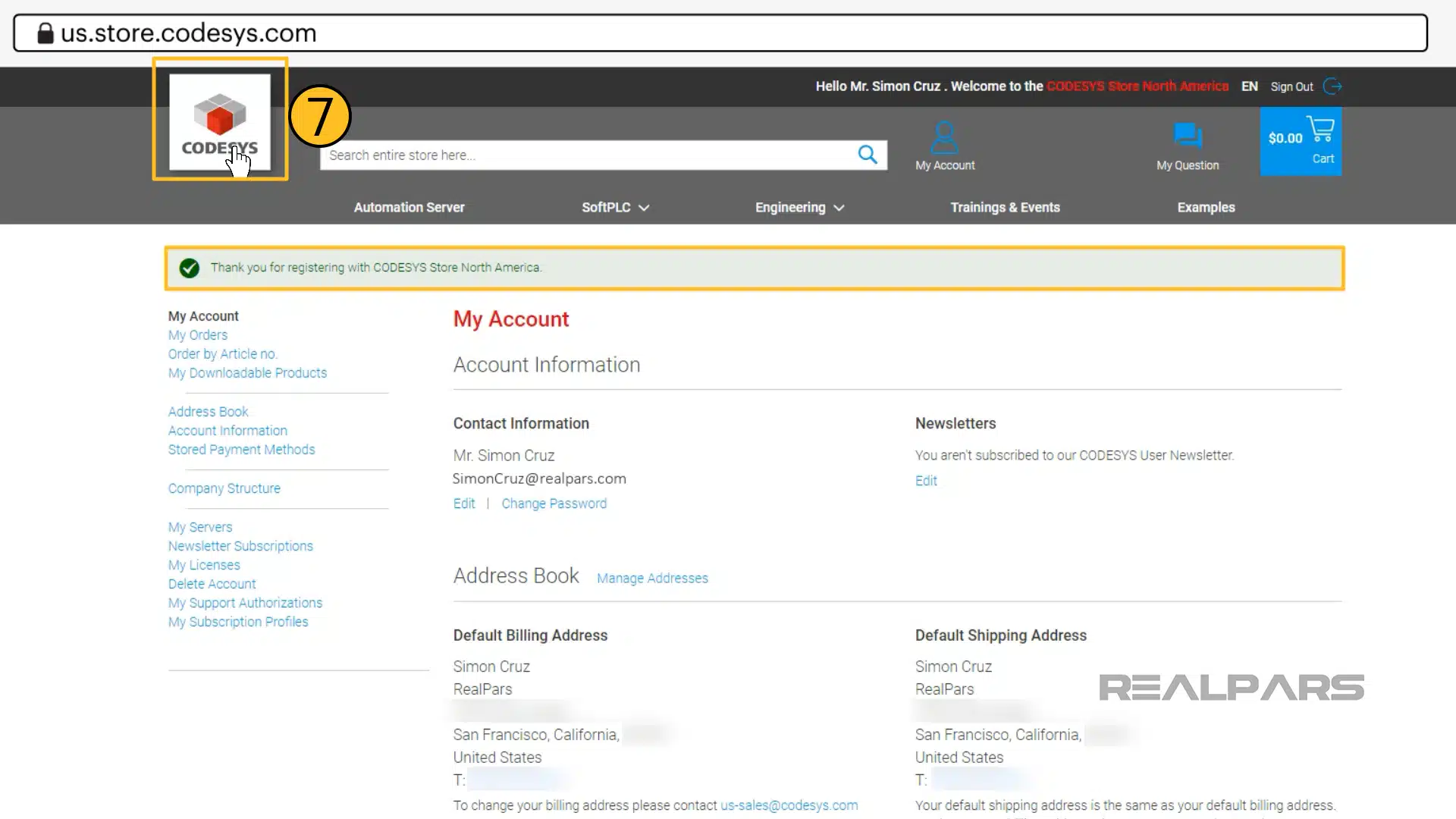Go to My Orders
The width and height of the screenshot is (1456, 819).
(x=197, y=334)
